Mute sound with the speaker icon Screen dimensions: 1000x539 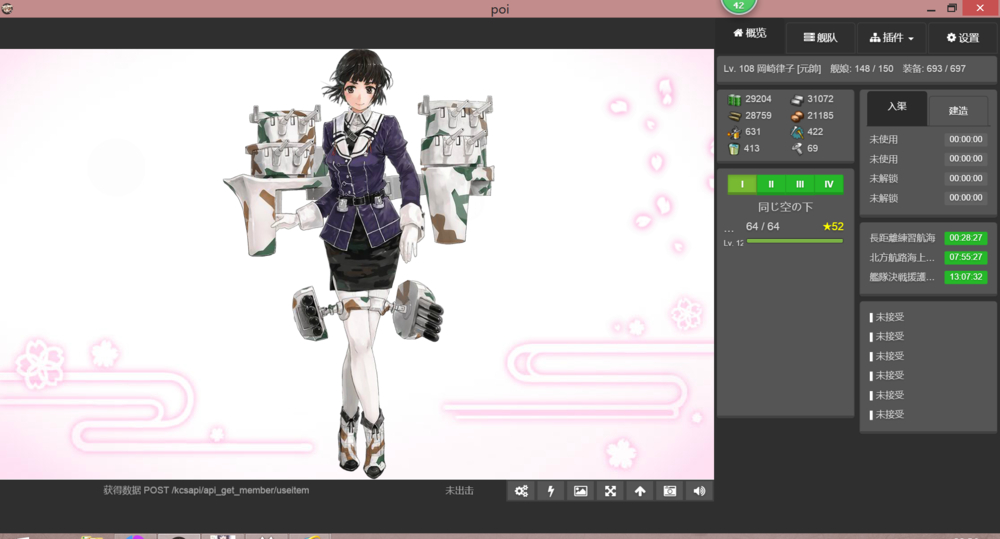click(699, 491)
